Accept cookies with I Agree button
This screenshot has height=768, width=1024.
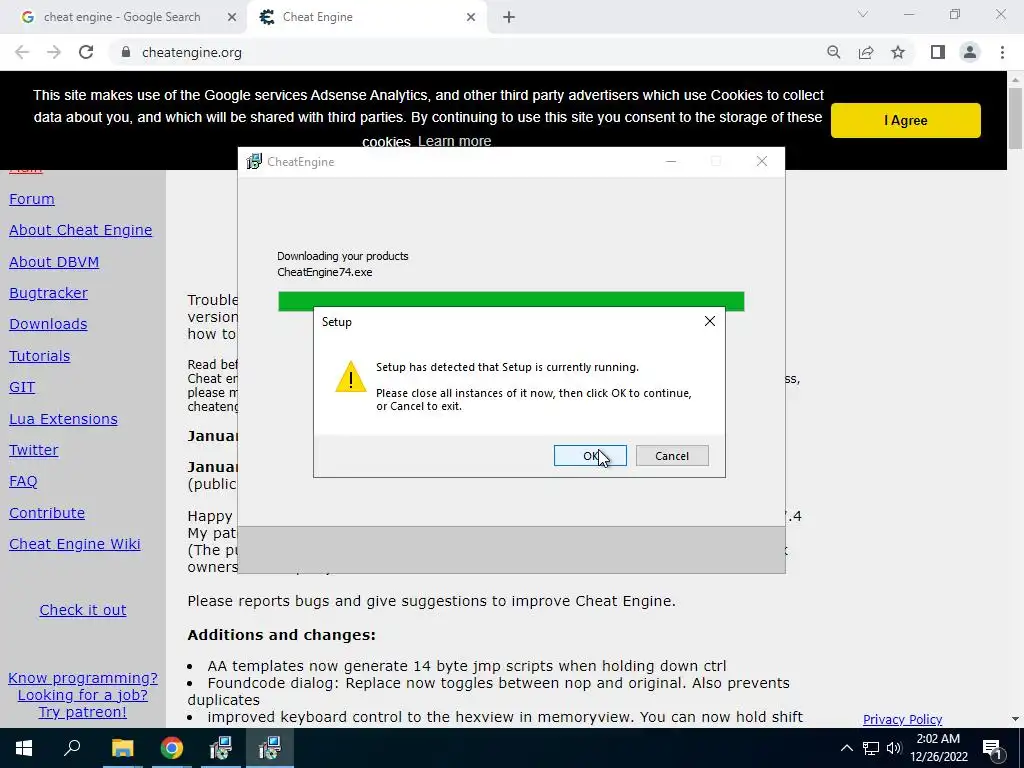click(905, 120)
